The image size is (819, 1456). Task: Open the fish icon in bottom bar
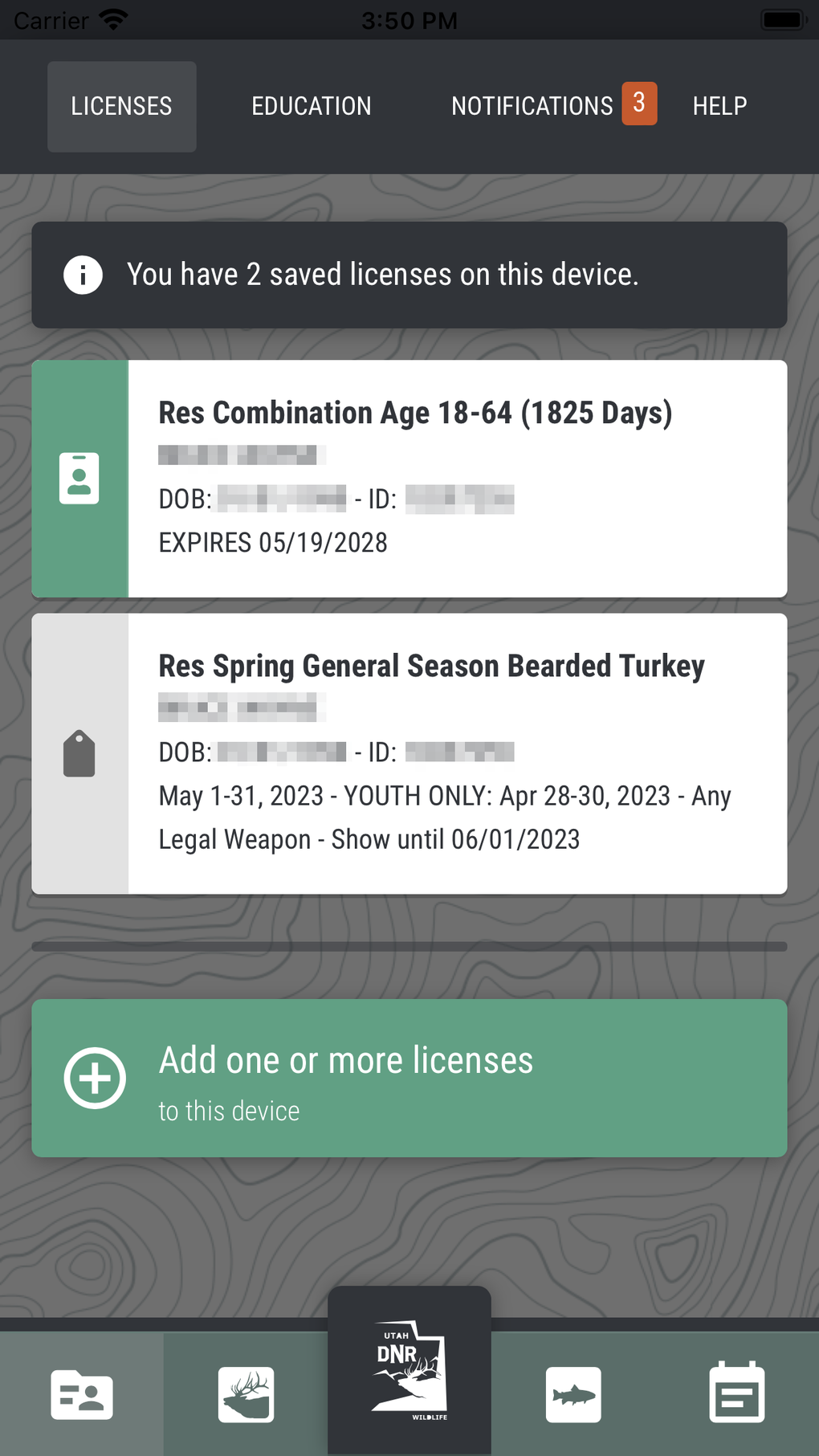click(573, 1395)
